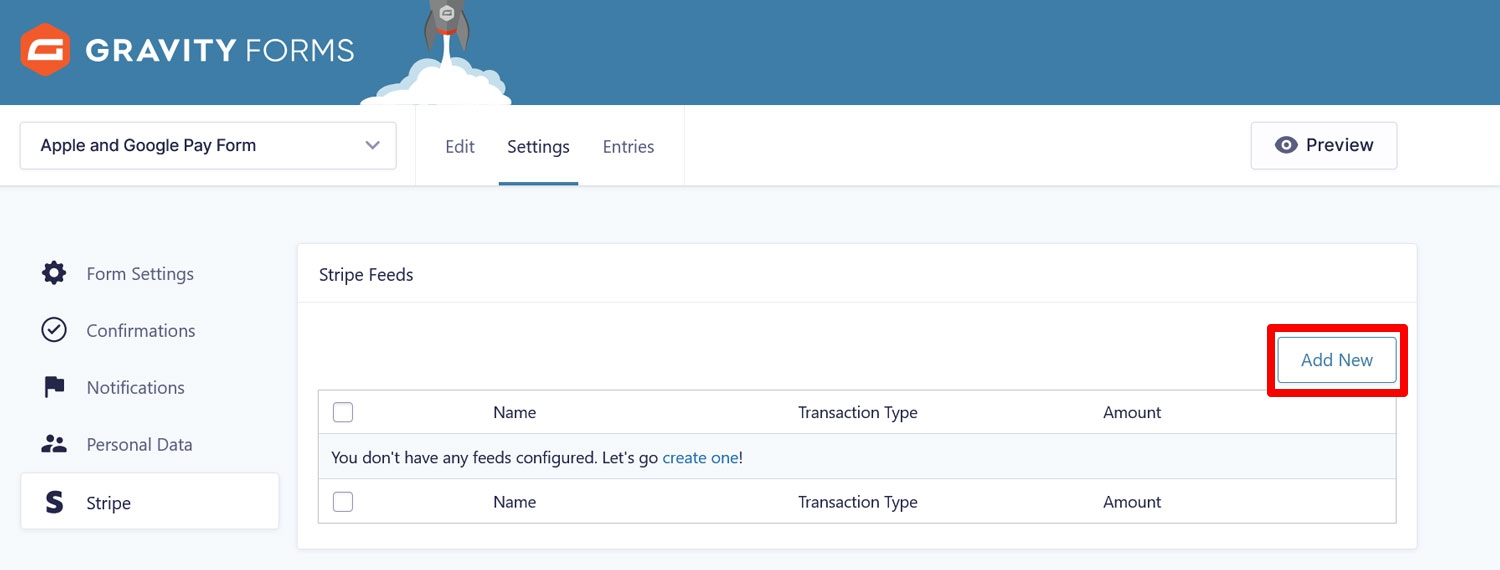Click the Stripe Feeds panel title
This screenshot has width=1500, height=570.
click(x=366, y=274)
